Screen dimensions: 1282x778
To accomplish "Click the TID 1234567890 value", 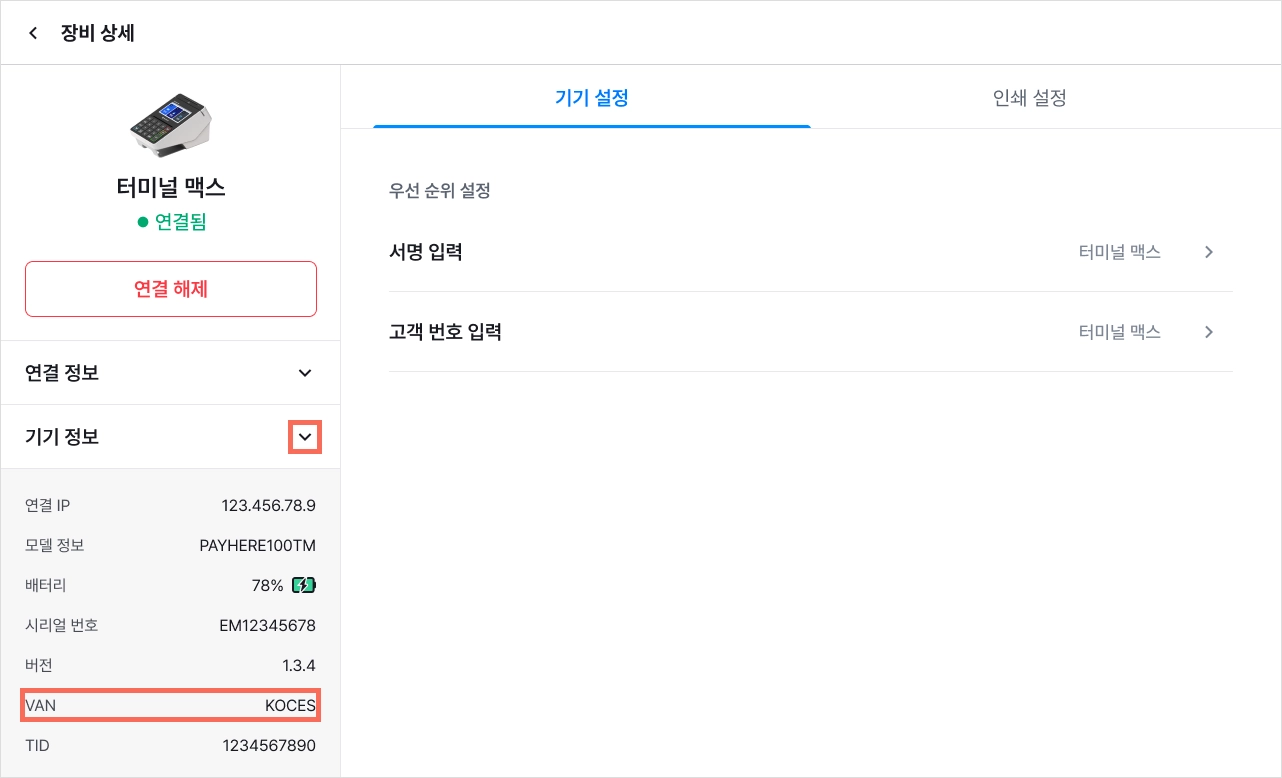I will tap(269, 745).
